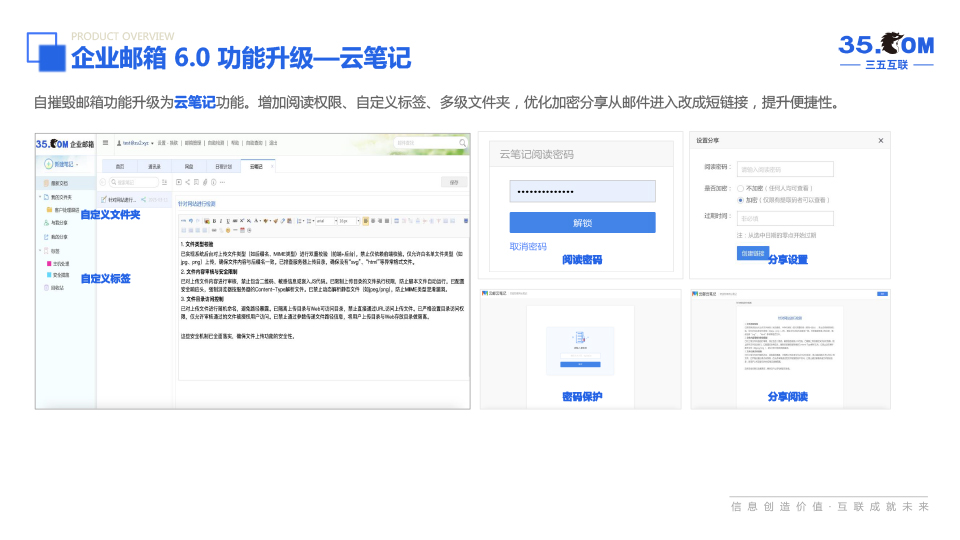
Task: Click the blue 解锁 button
Action: point(582,222)
